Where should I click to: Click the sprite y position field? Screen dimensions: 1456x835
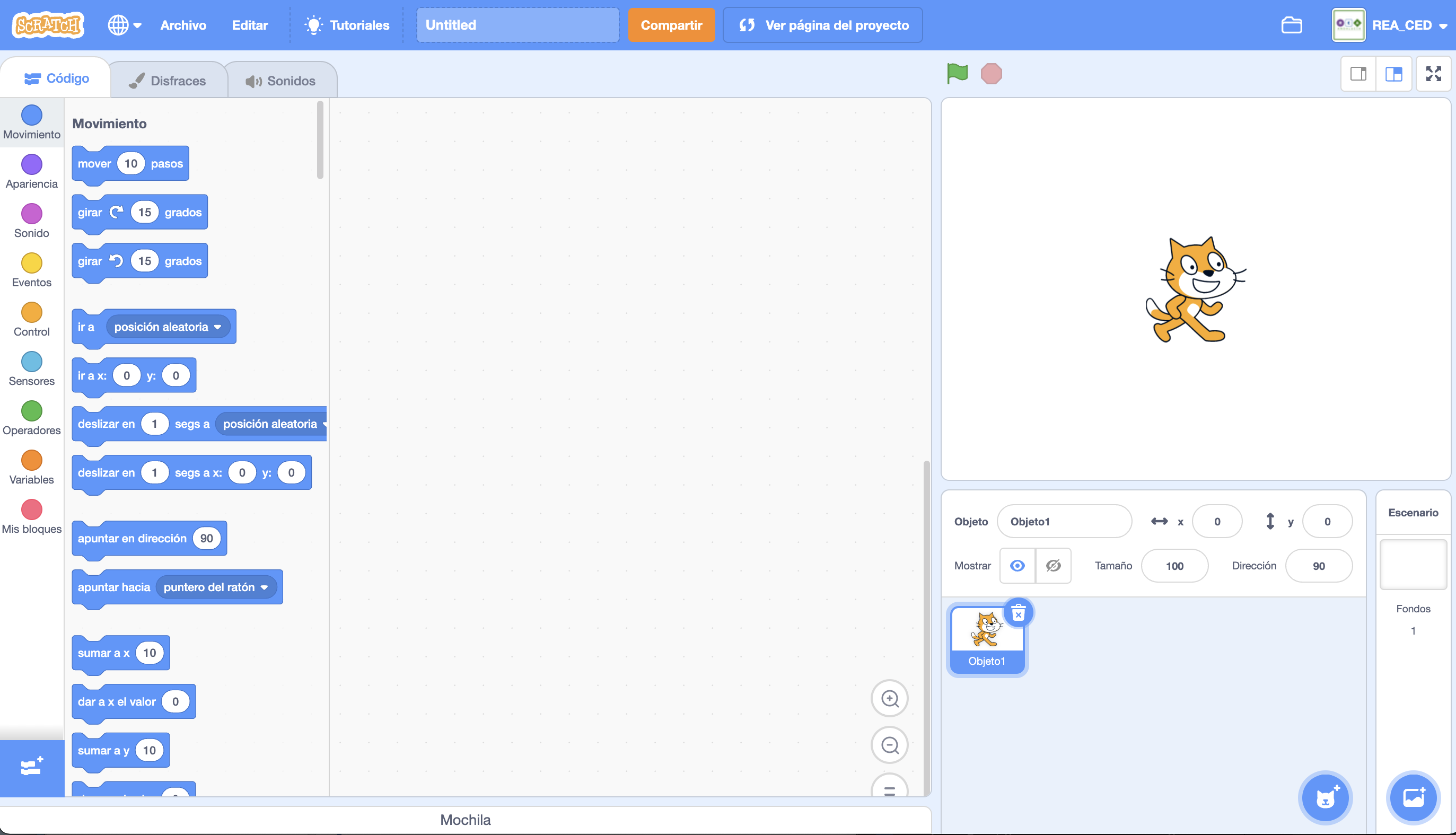(x=1328, y=521)
